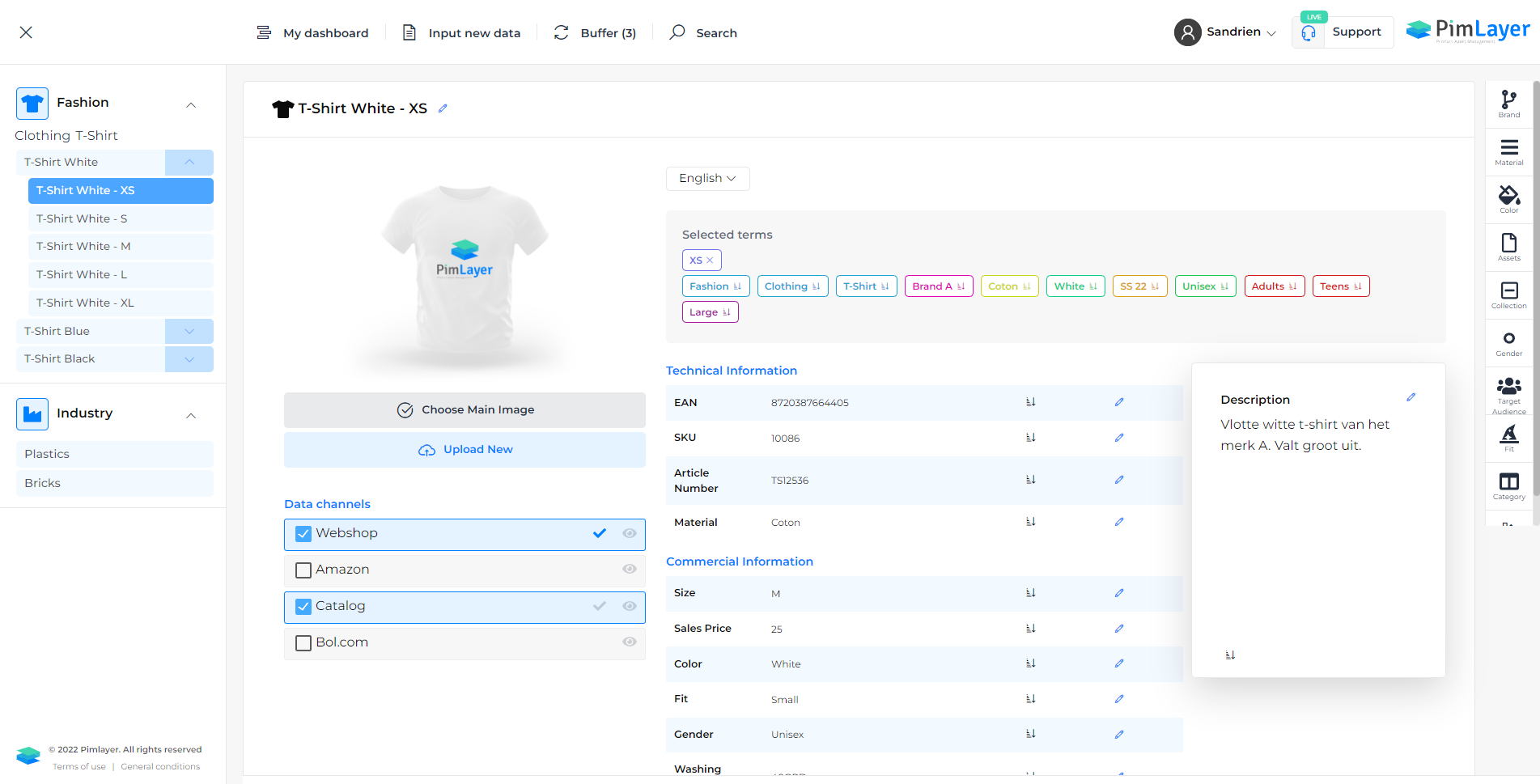Uncheck the Webshop data channel
Screen dimensions: 1540x784
(x=303, y=534)
